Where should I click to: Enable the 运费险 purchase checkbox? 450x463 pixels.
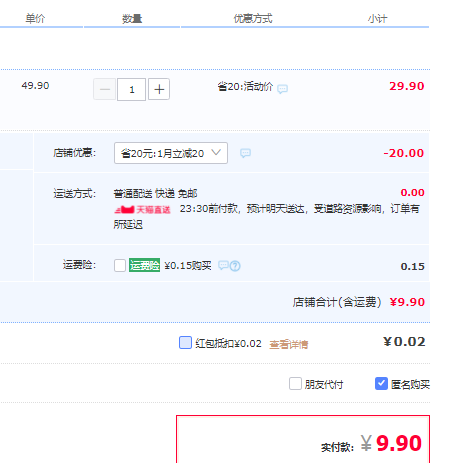(120, 265)
